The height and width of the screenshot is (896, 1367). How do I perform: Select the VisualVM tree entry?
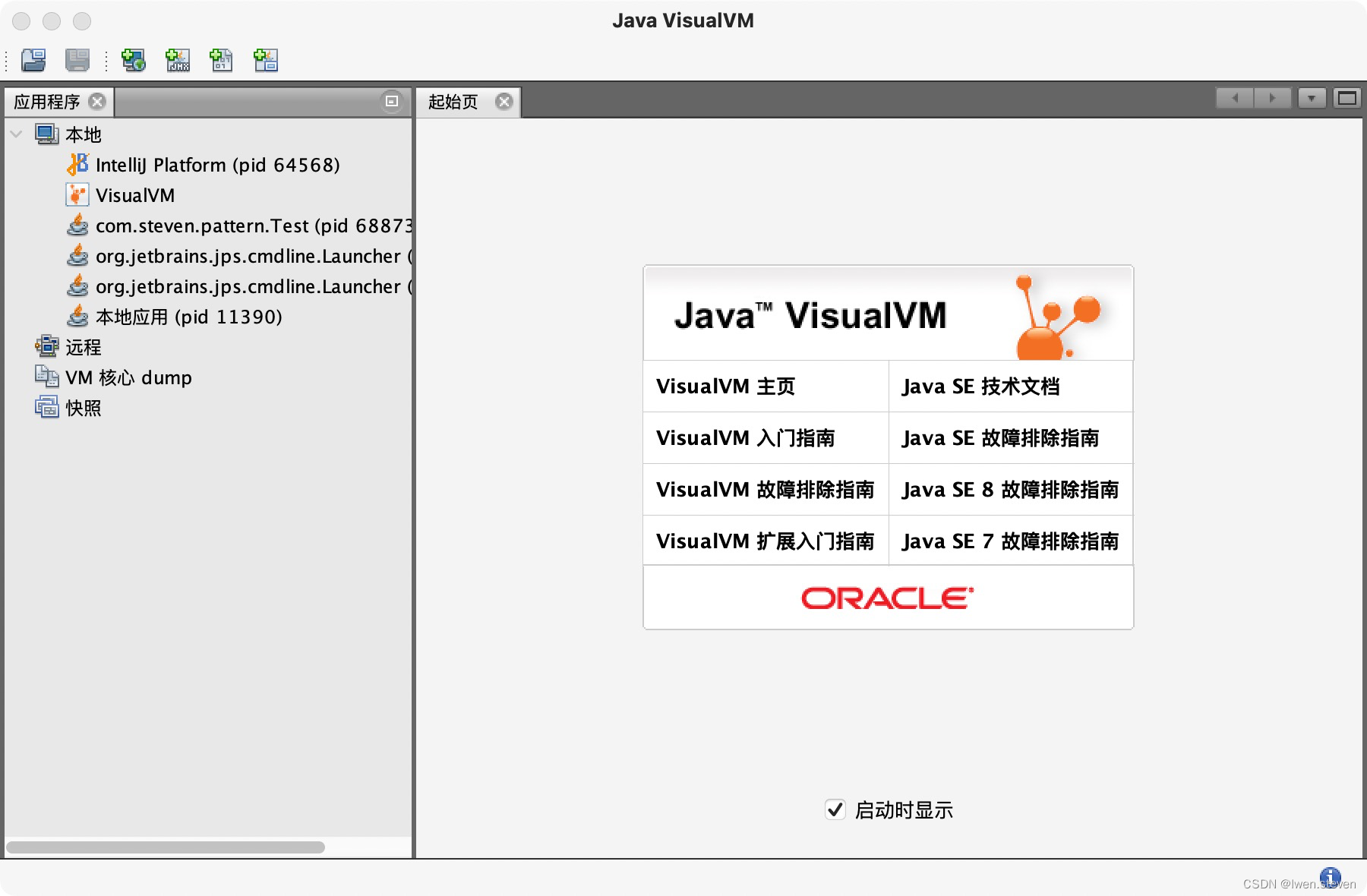click(x=135, y=195)
